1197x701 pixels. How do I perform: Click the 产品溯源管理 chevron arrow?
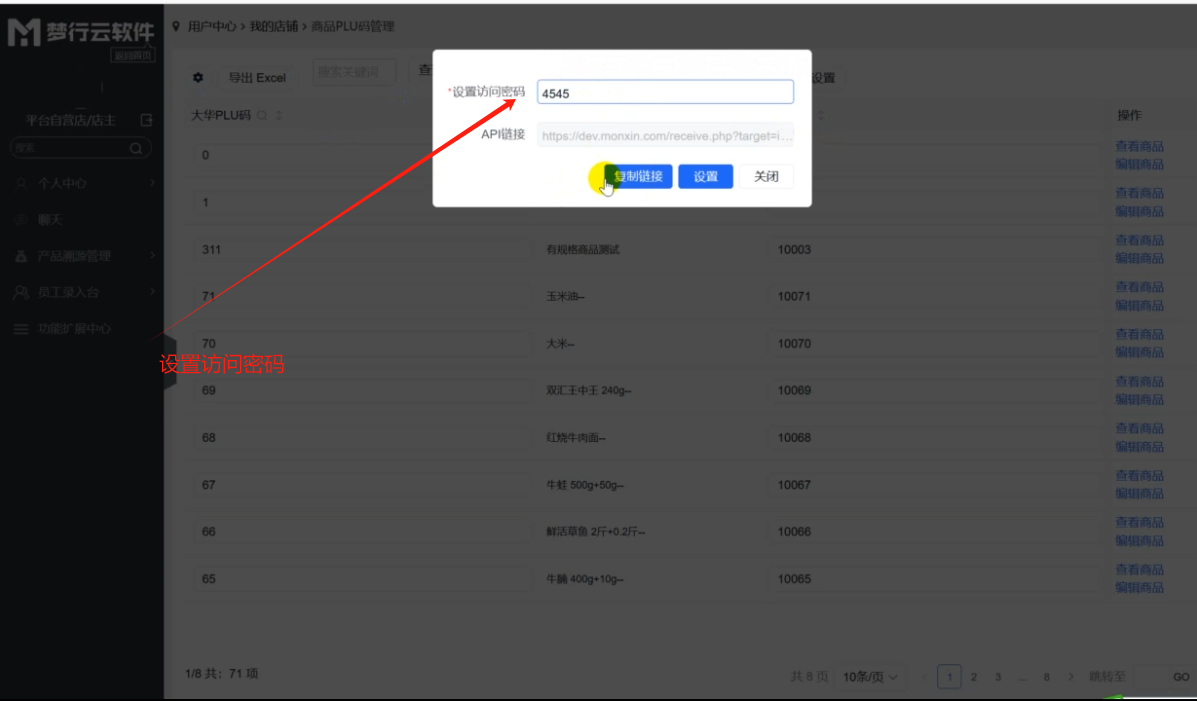[153, 255]
